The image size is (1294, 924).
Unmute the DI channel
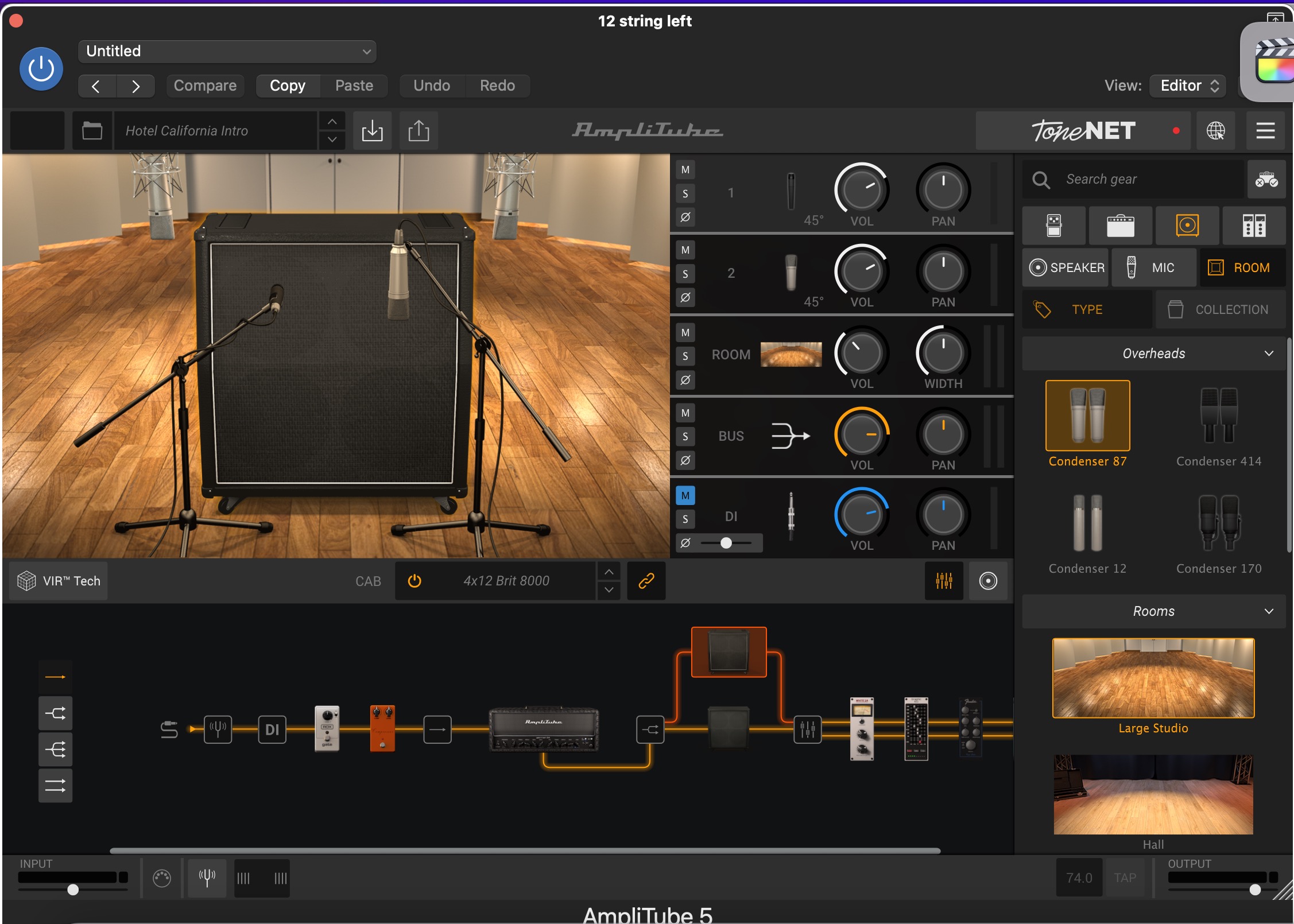[685, 495]
